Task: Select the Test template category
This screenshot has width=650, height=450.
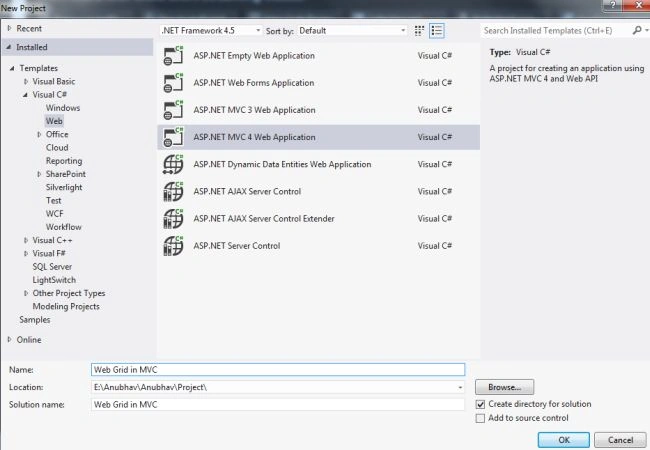Action: pyautogui.click(x=53, y=201)
